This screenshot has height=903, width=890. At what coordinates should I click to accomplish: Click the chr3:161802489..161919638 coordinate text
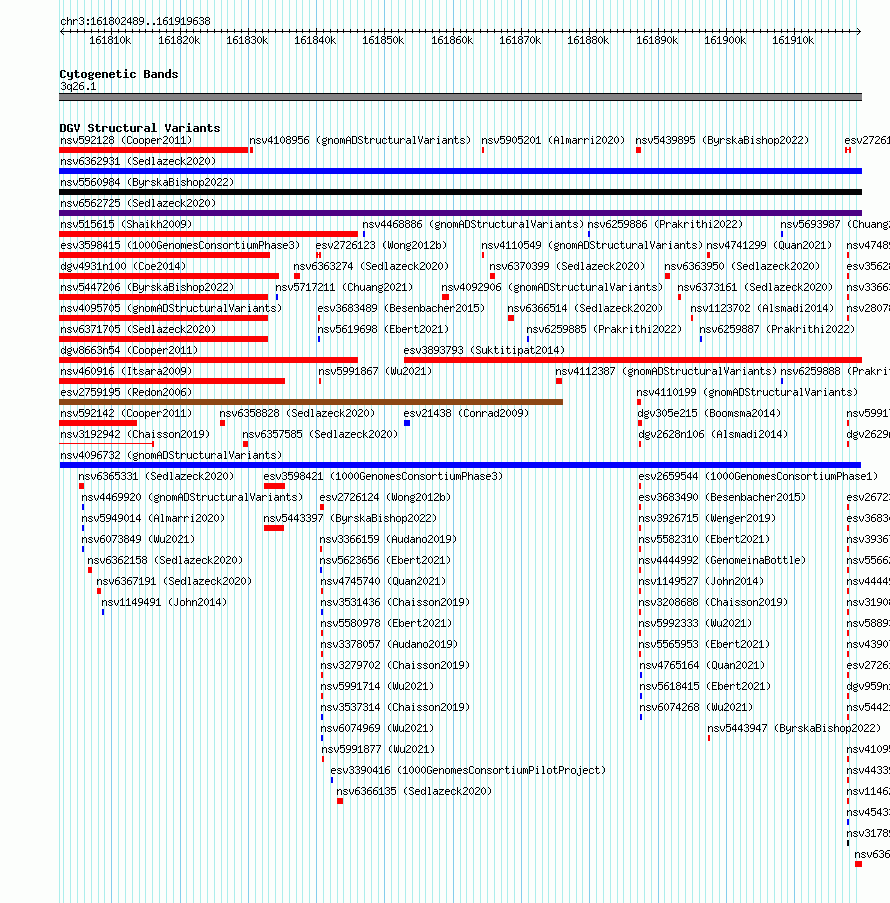pyautogui.click(x=135, y=21)
